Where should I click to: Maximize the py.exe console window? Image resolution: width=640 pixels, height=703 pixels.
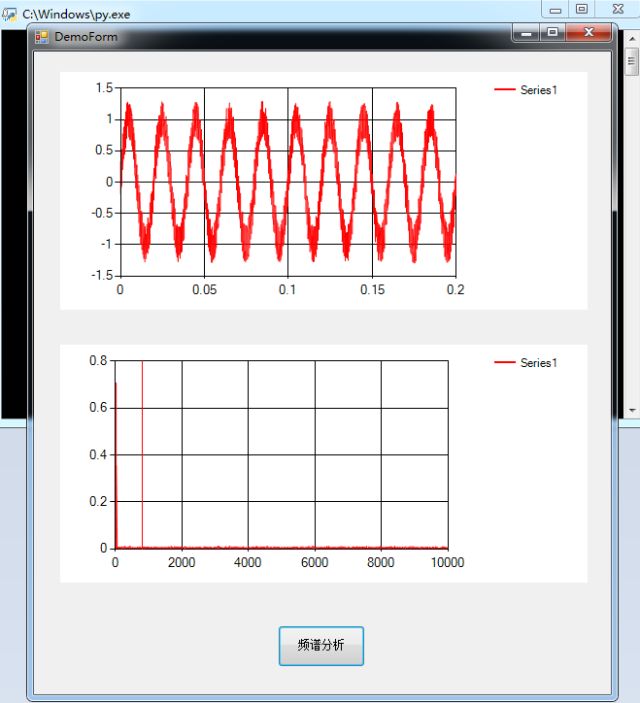[582, 9]
